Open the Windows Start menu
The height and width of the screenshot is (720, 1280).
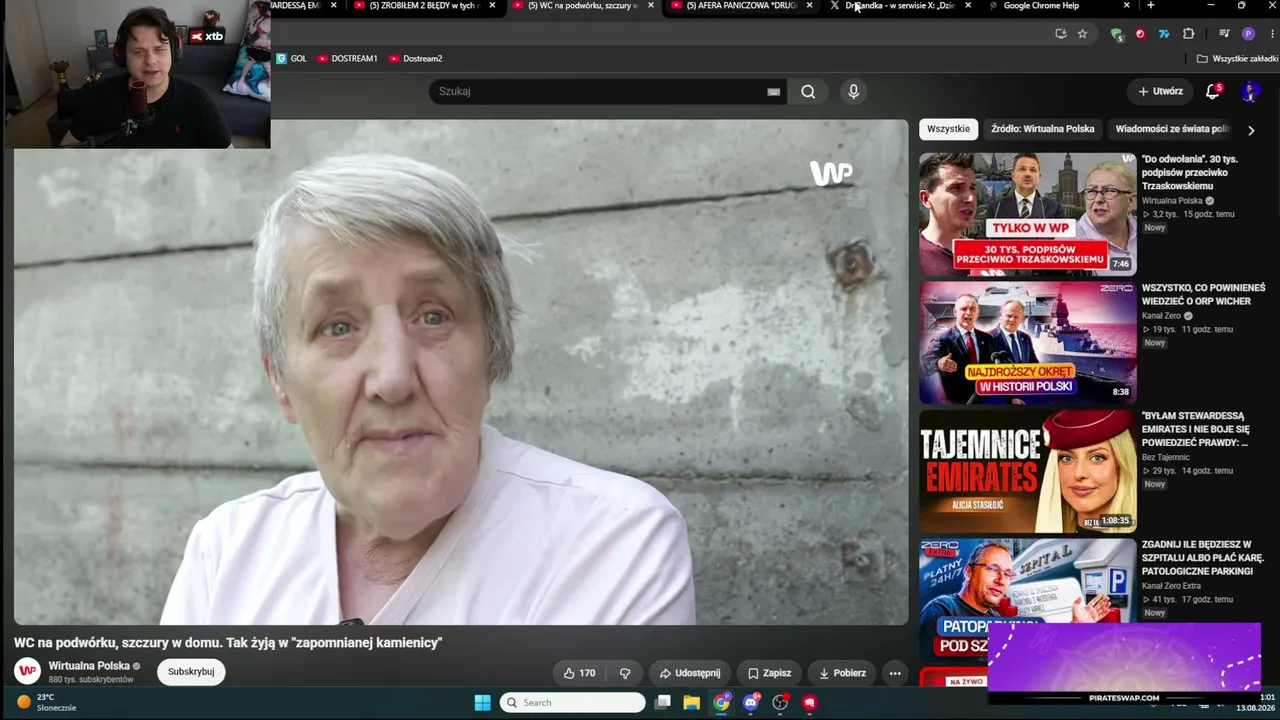point(482,703)
